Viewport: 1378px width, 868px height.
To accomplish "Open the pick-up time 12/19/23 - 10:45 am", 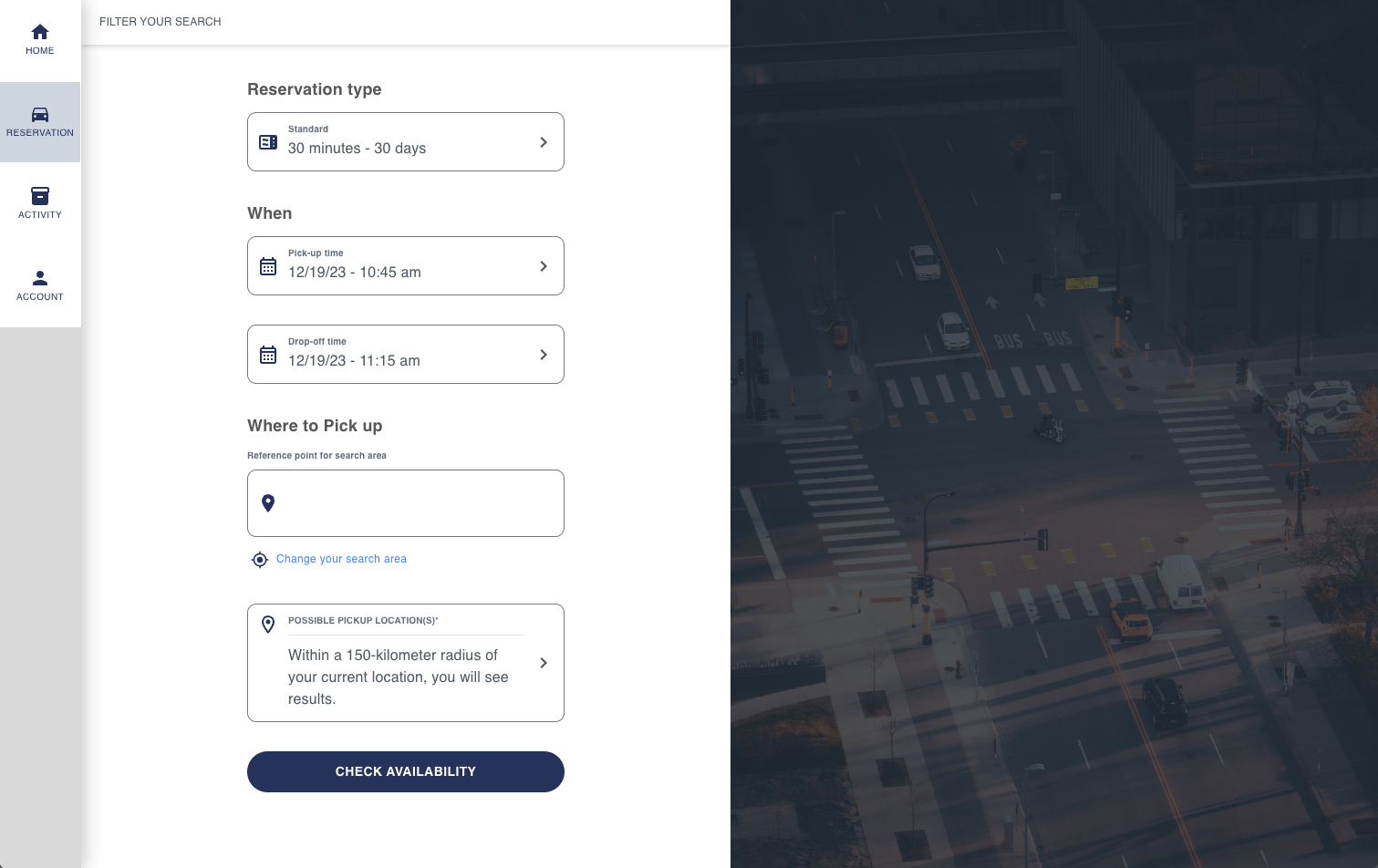I will 406,266.
